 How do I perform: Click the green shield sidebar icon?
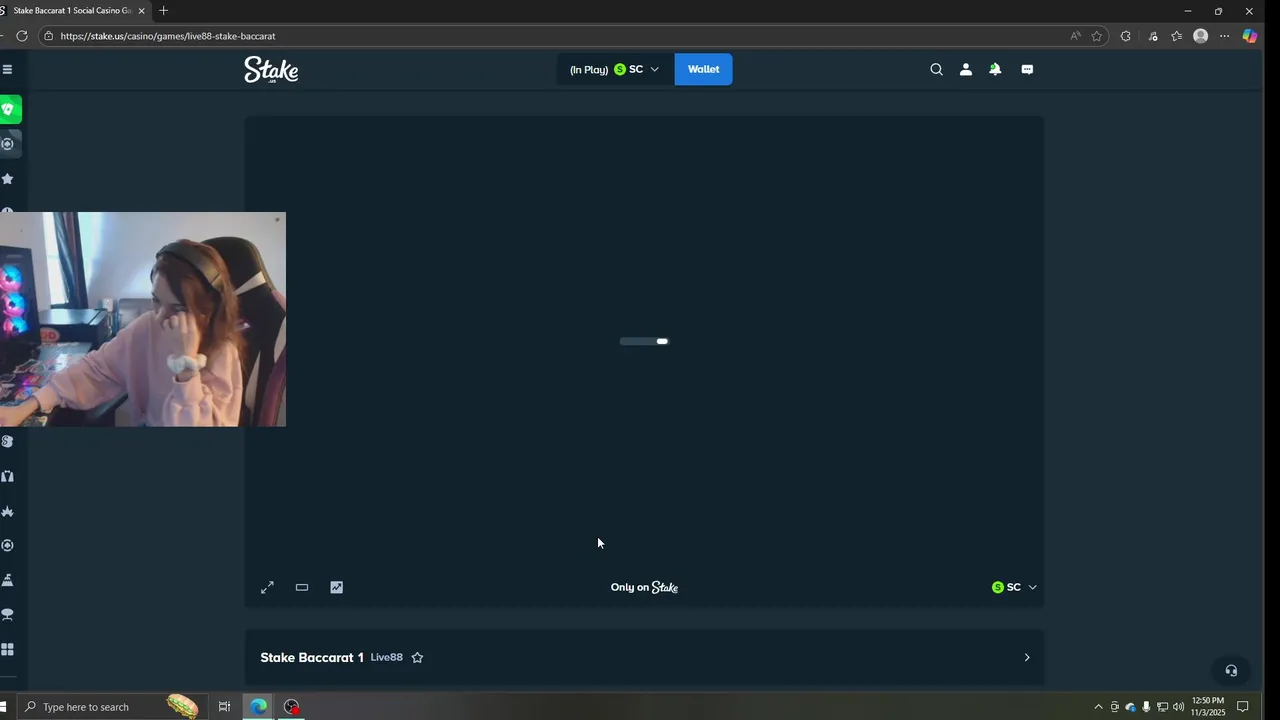coord(9,109)
